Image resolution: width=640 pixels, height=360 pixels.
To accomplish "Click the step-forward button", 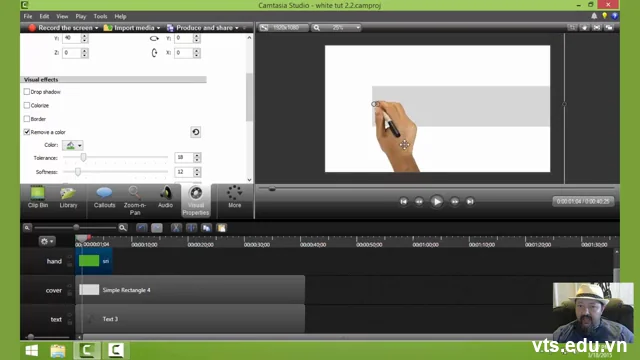I will (454, 201).
